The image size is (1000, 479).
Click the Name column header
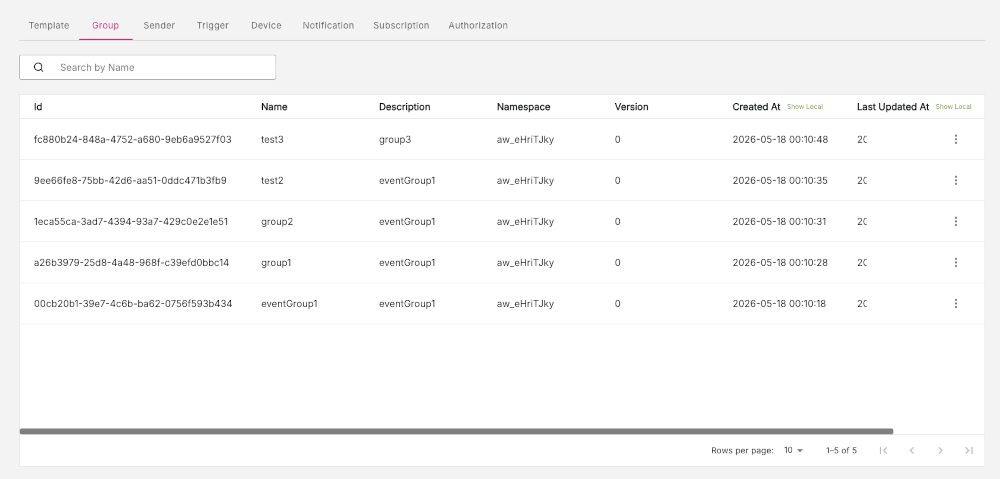pos(274,107)
